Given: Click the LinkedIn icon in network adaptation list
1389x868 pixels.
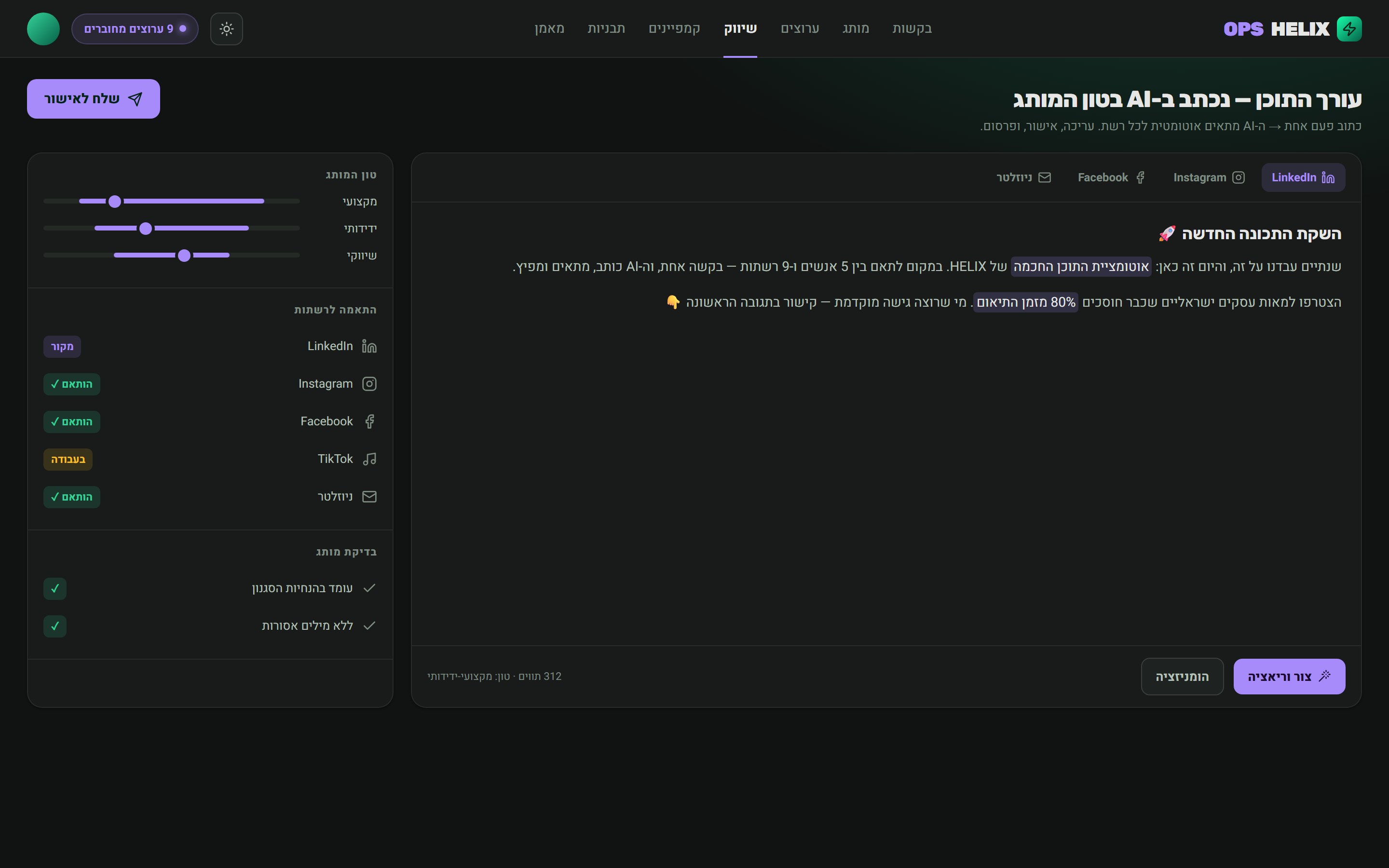Looking at the screenshot, I should tap(369, 346).
